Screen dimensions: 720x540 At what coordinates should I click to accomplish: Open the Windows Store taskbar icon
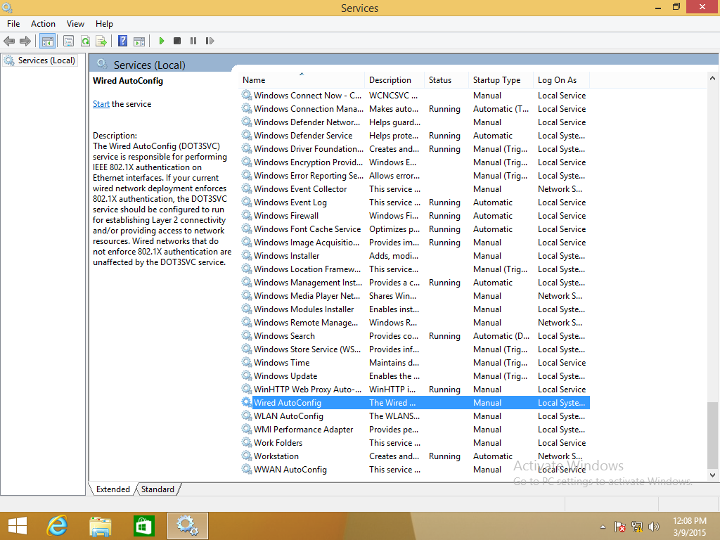(x=144, y=526)
